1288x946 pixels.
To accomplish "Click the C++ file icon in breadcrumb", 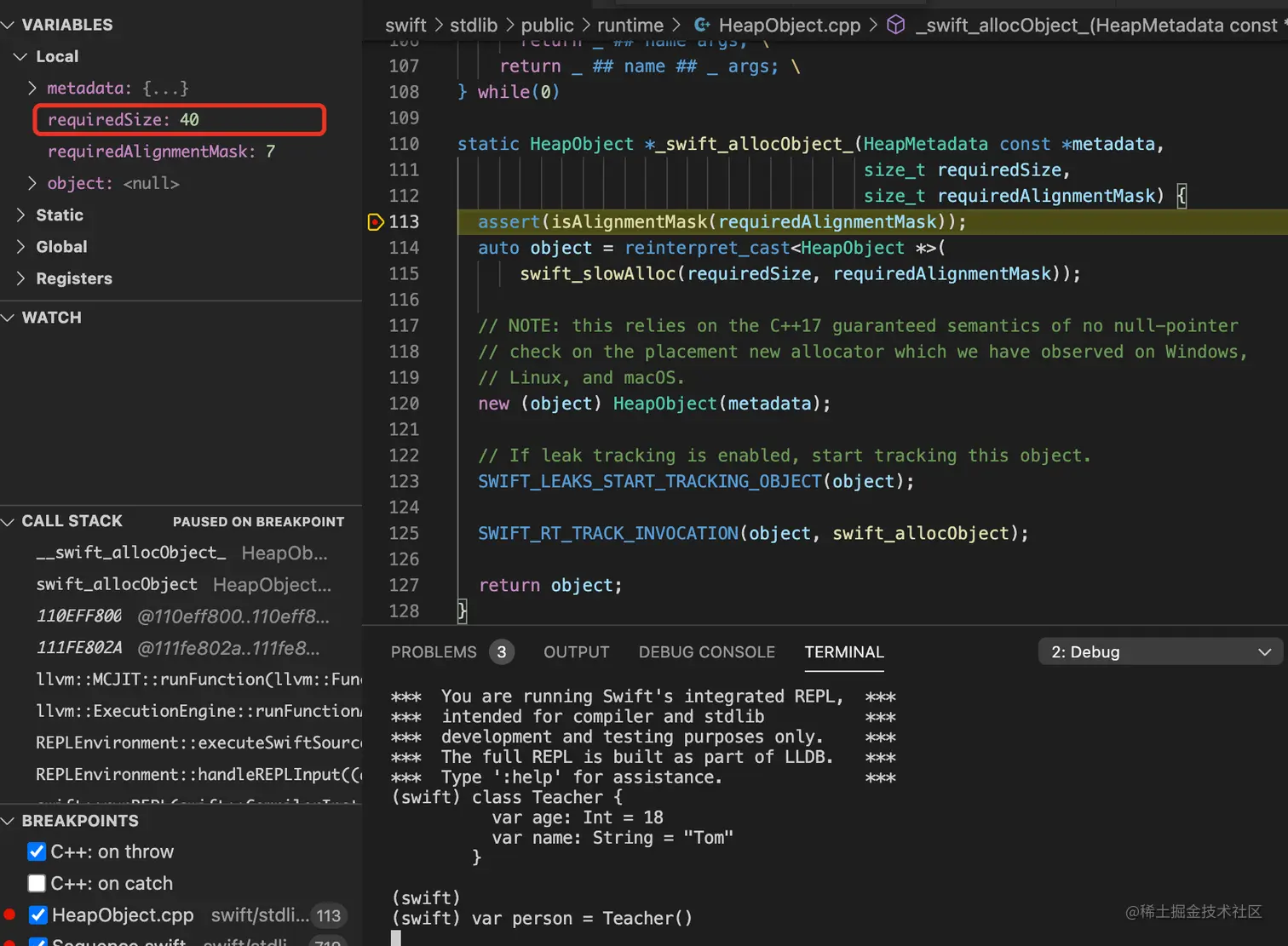I will coord(703,26).
